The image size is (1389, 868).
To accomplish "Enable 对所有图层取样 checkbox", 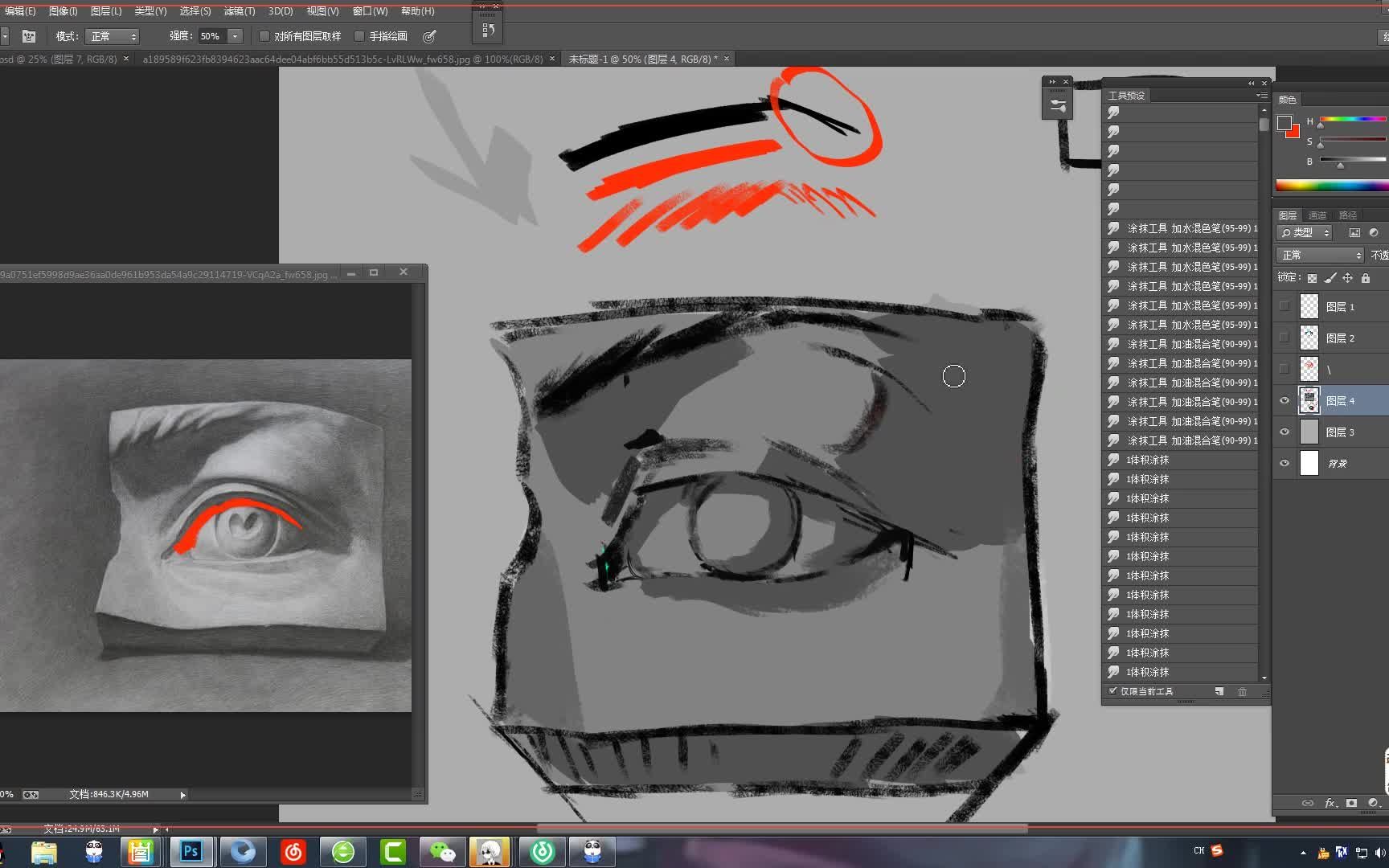I will (264, 36).
